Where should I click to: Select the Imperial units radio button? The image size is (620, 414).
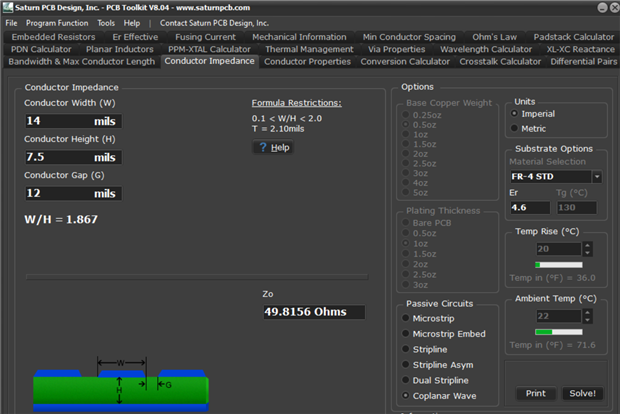pyautogui.click(x=514, y=113)
